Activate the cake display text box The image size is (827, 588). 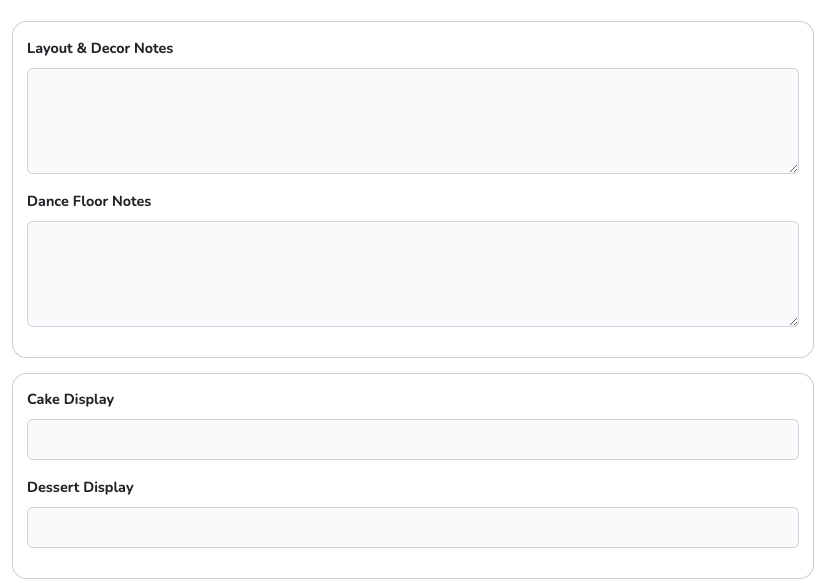(300, 440)
